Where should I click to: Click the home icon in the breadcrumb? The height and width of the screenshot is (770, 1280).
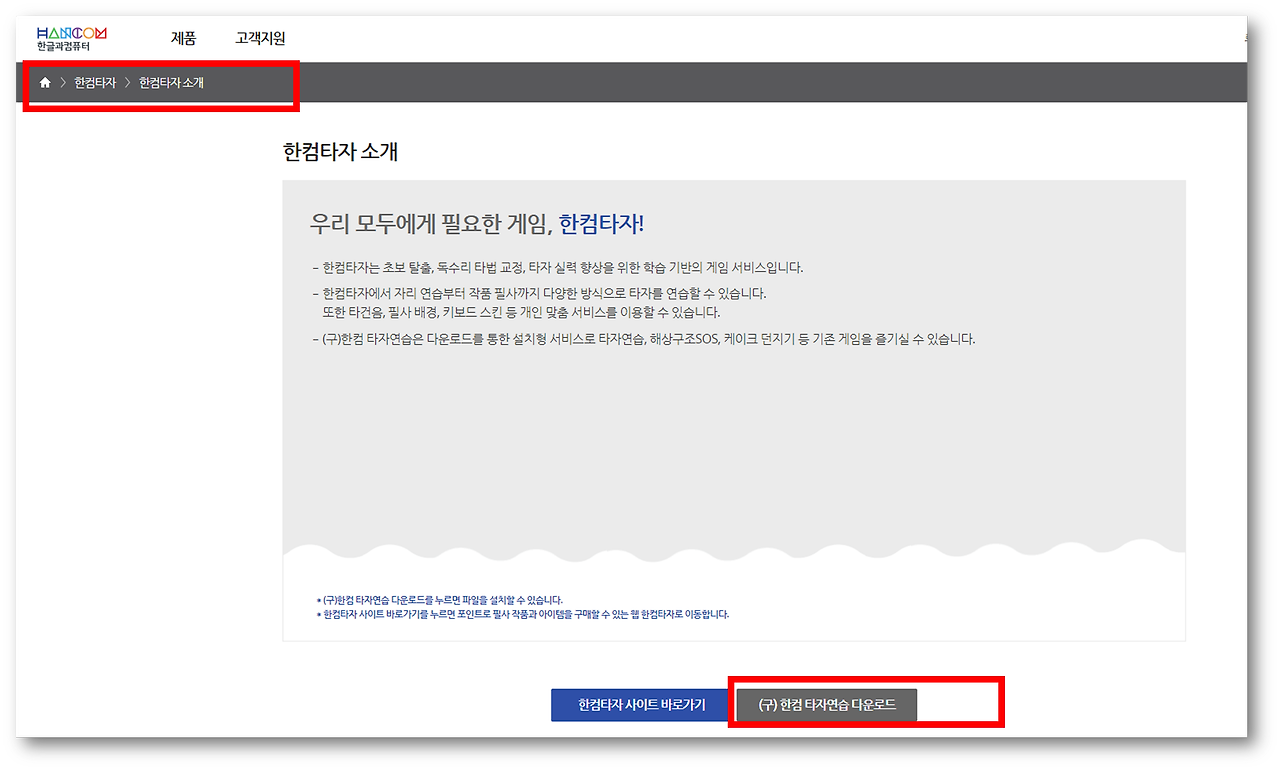point(45,83)
